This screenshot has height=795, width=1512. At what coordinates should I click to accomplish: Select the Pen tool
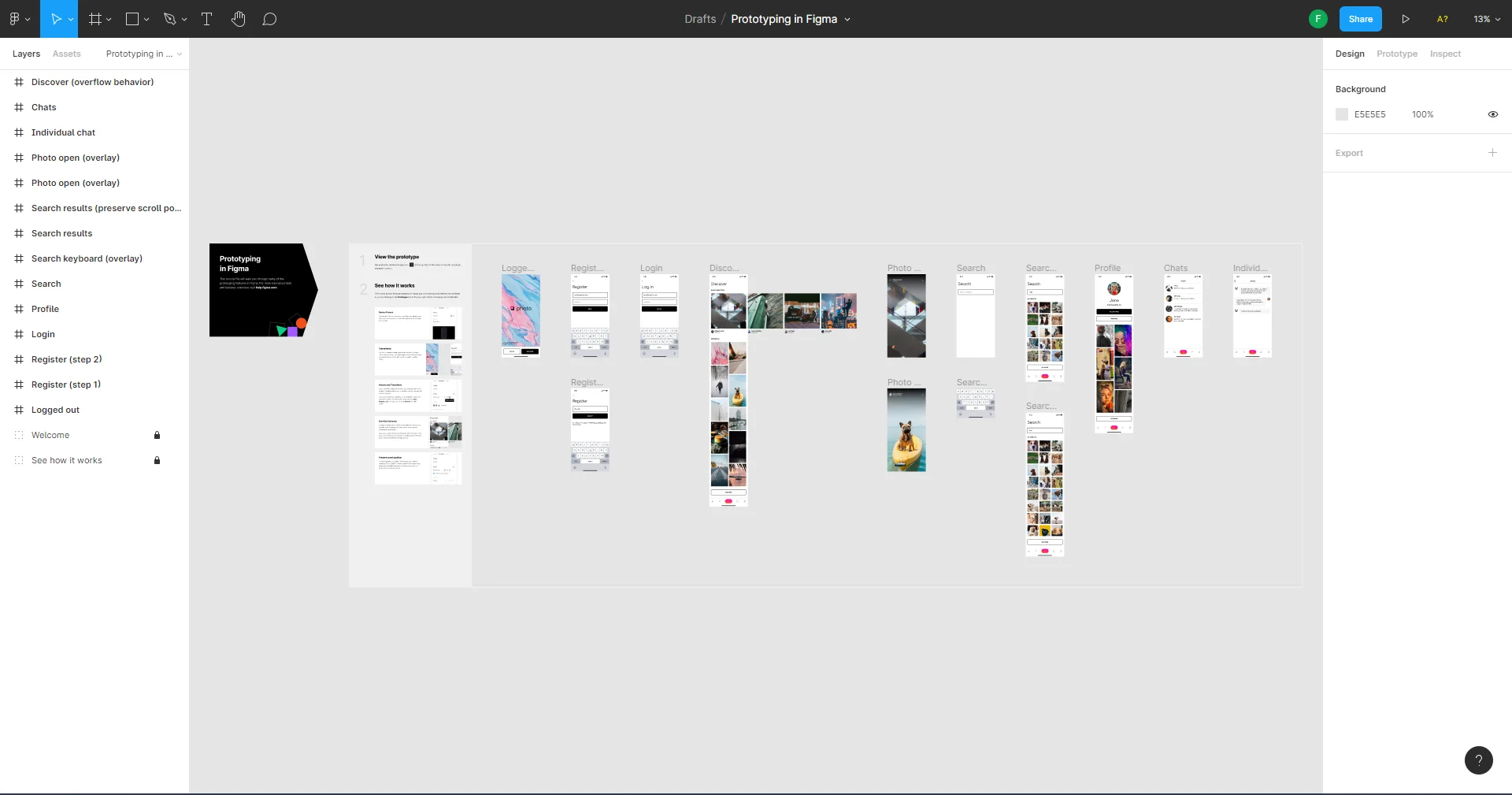pos(169,19)
